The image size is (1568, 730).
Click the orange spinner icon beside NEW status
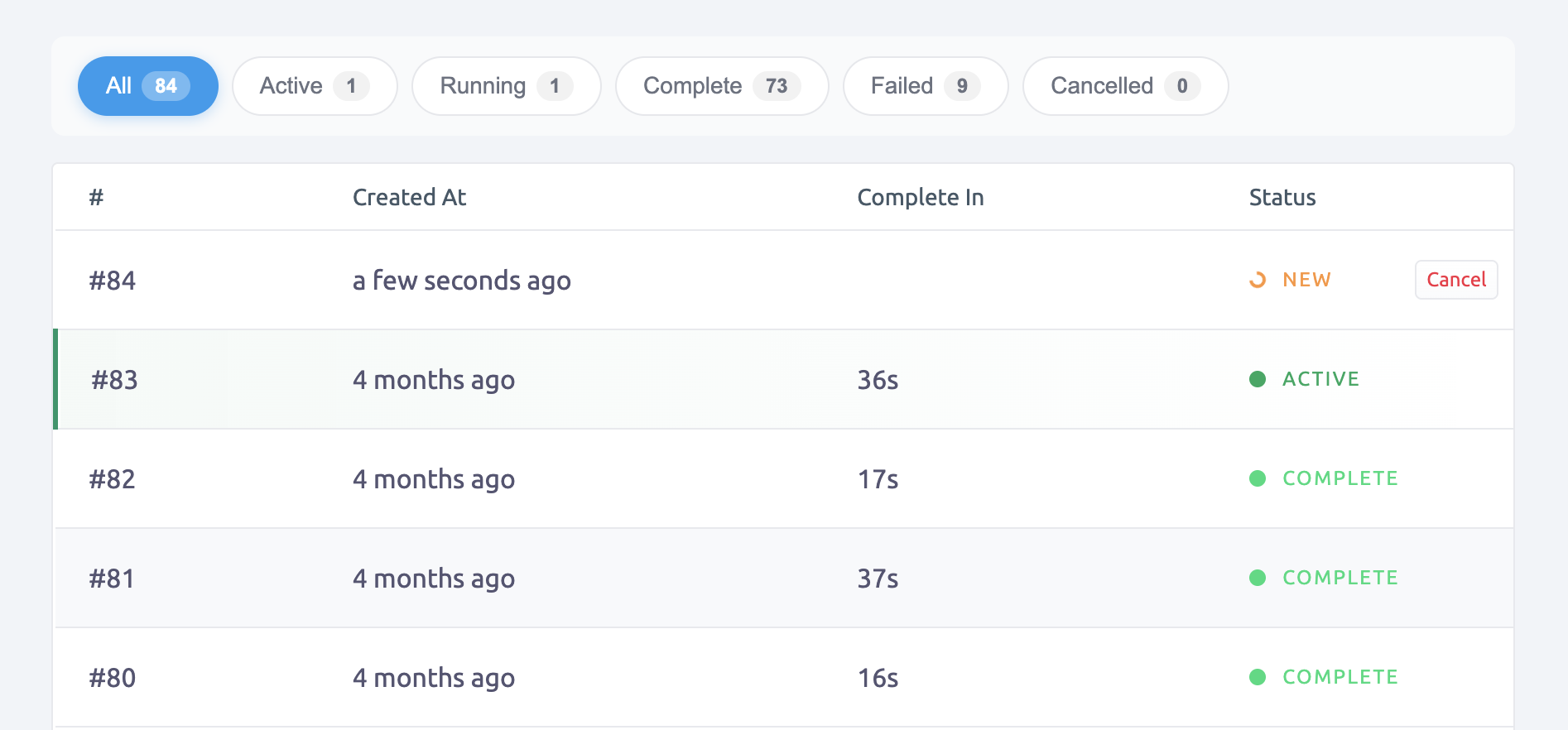pos(1257,280)
